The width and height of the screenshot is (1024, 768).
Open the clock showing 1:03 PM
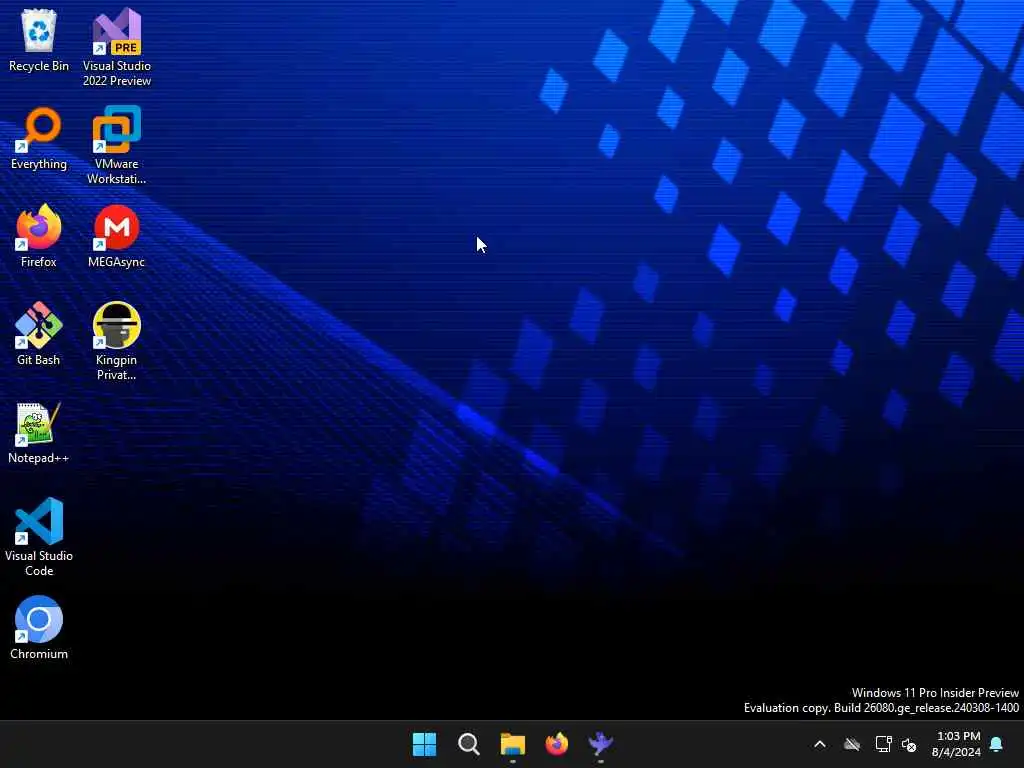tap(956, 744)
